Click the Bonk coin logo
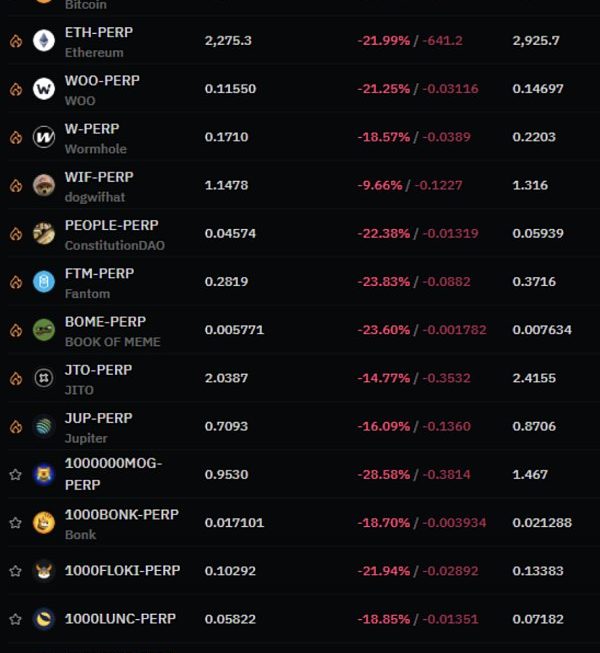Image resolution: width=600 pixels, height=653 pixels. [44, 523]
